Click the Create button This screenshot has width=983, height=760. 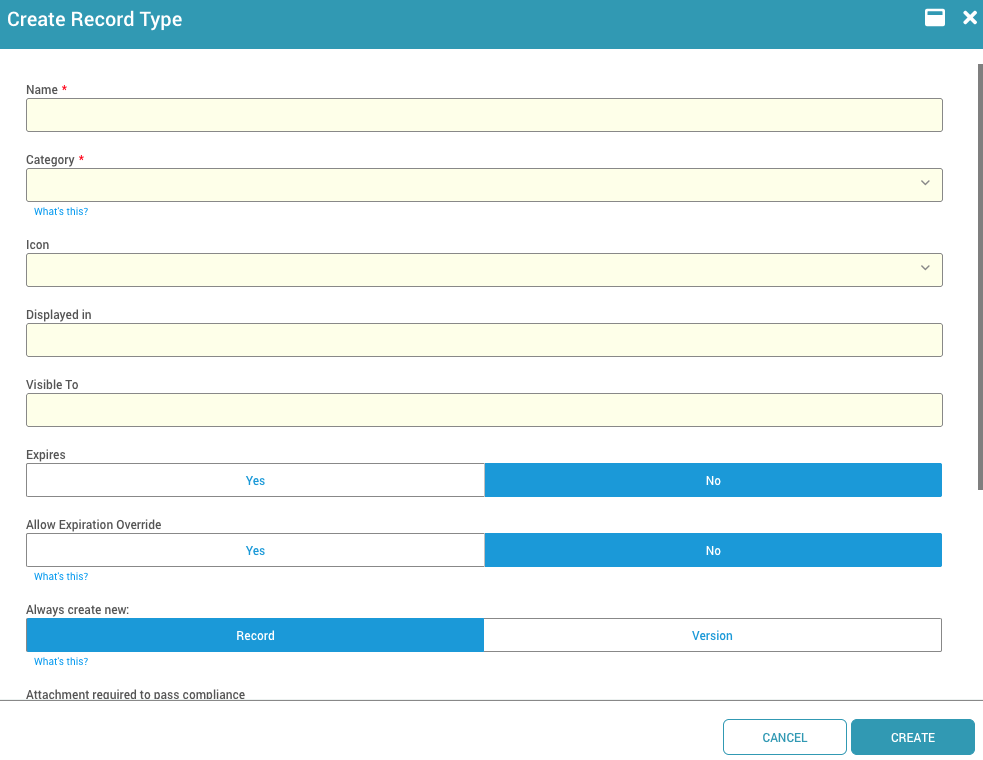pyautogui.click(x=912, y=737)
